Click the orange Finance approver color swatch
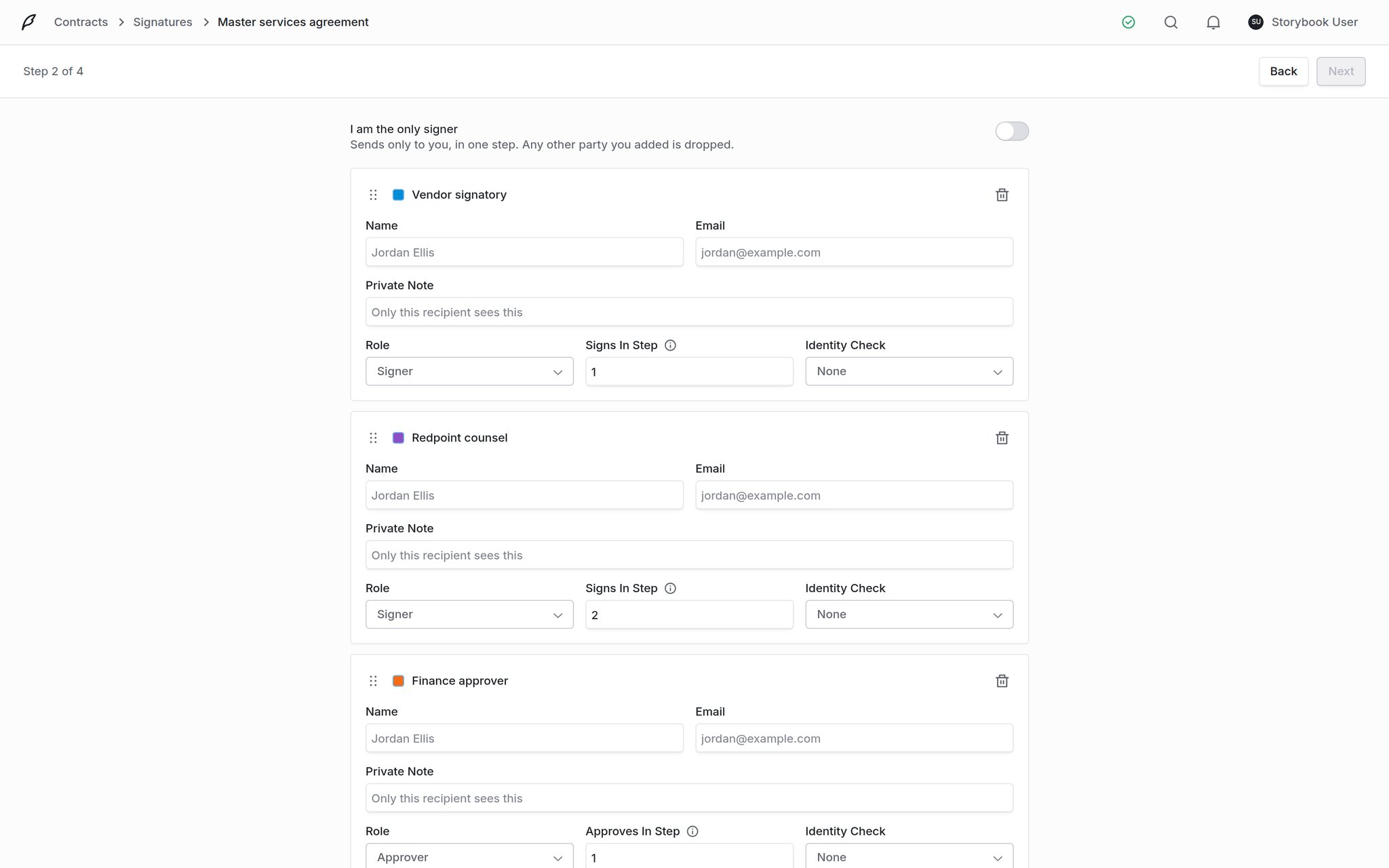Screen dimensions: 1389x868 [x=398, y=681]
